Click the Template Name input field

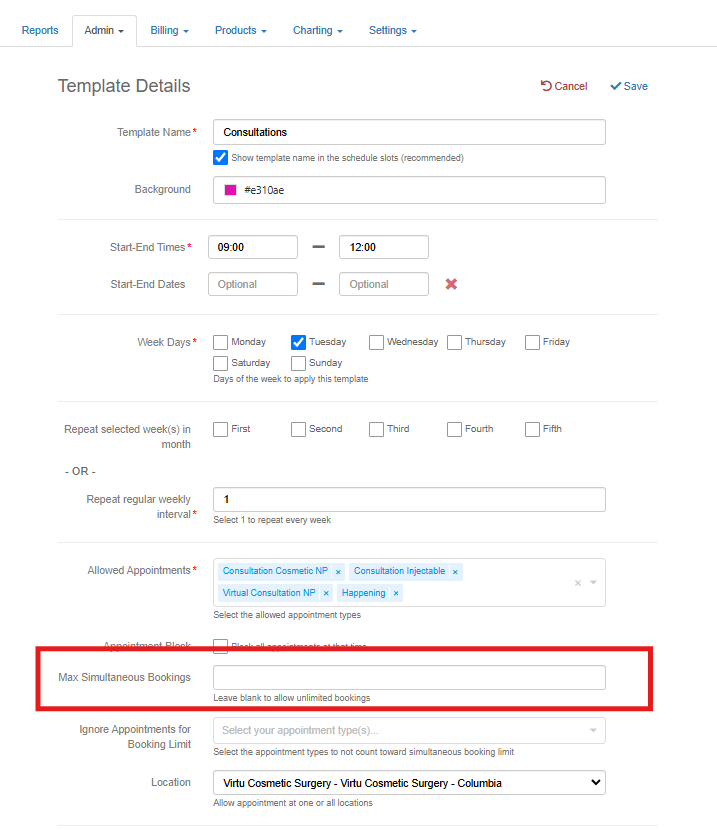[409, 132]
